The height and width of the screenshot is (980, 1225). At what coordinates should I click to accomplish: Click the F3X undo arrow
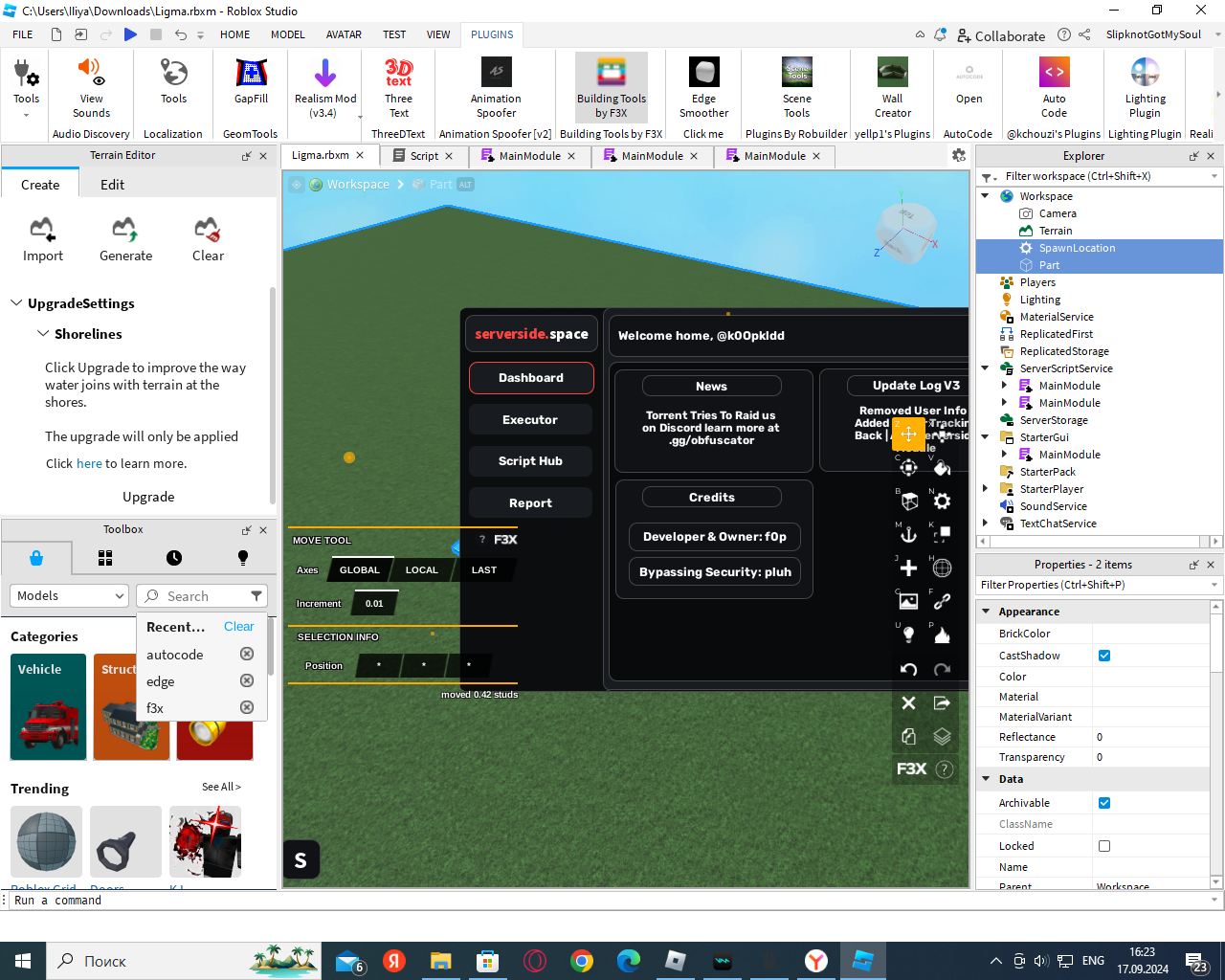908,669
